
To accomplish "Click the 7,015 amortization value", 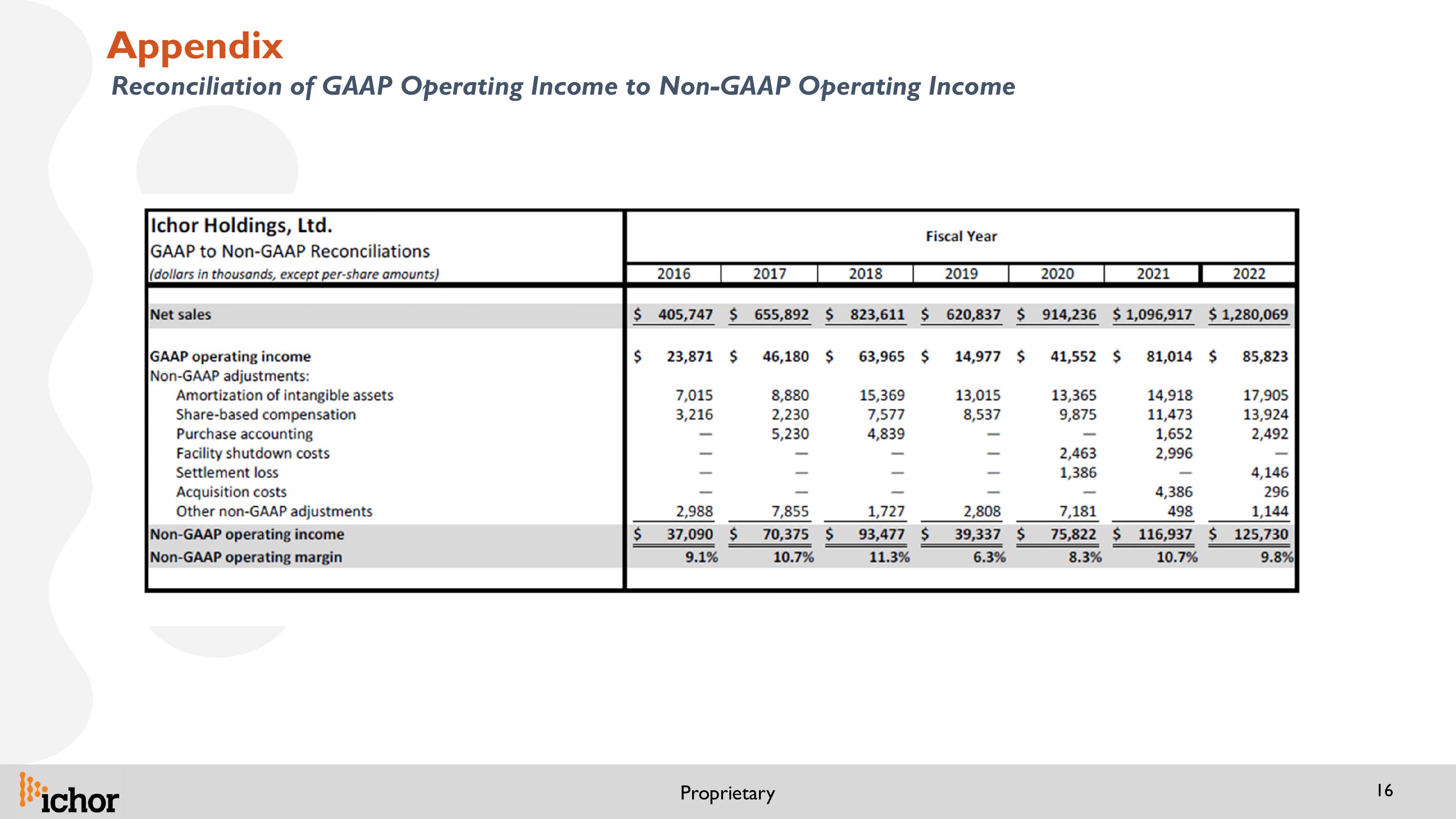I will click(x=695, y=395).
